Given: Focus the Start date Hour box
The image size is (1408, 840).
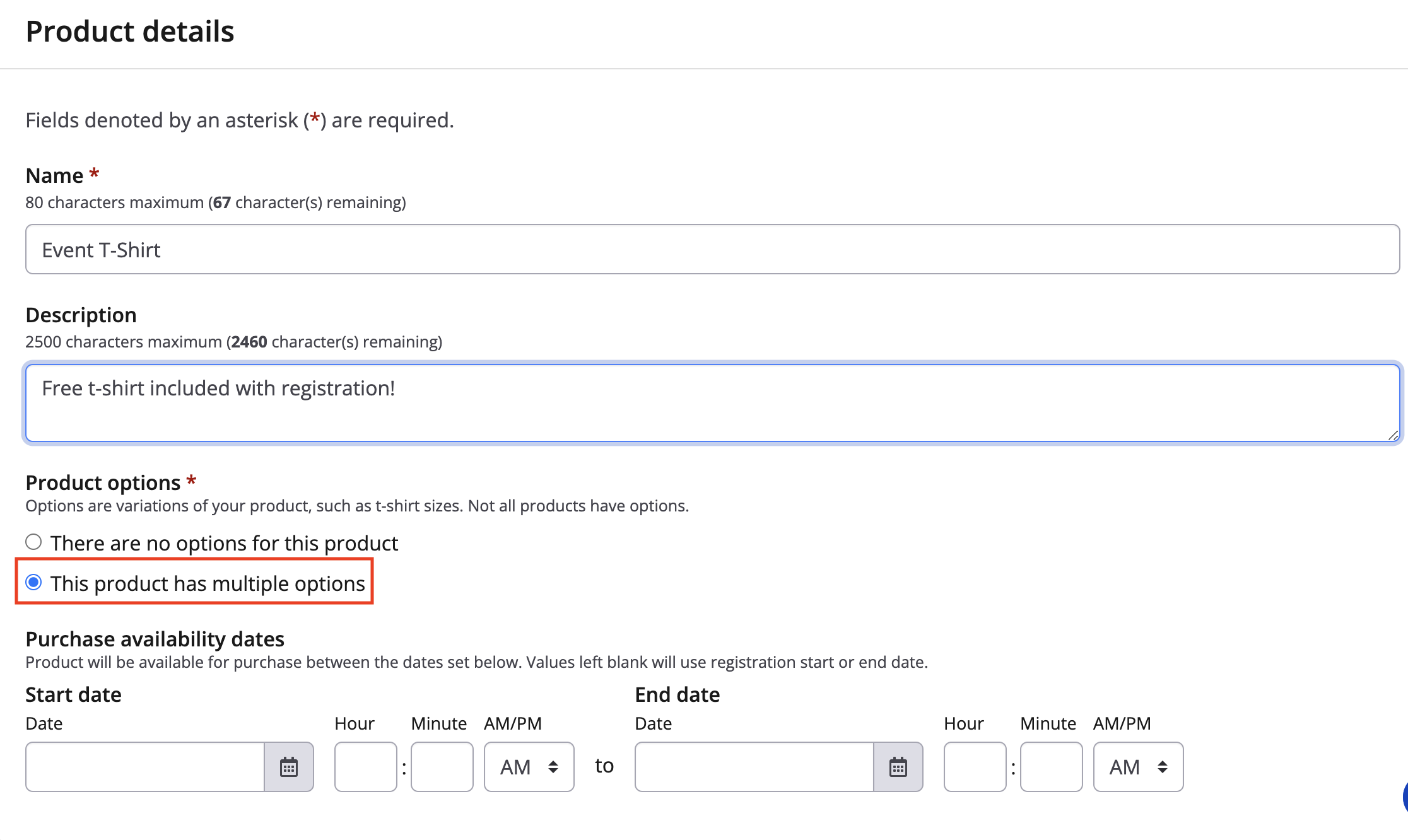Looking at the screenshot, I should click(x=366, y=767).
